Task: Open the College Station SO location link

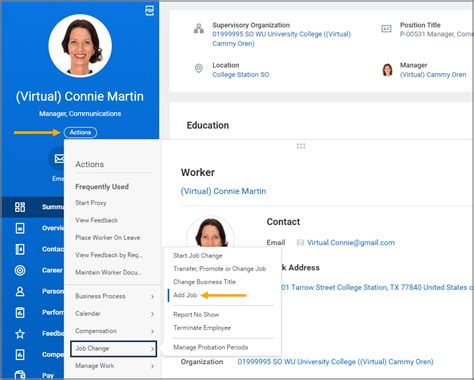Action: [x=241, y=75]
